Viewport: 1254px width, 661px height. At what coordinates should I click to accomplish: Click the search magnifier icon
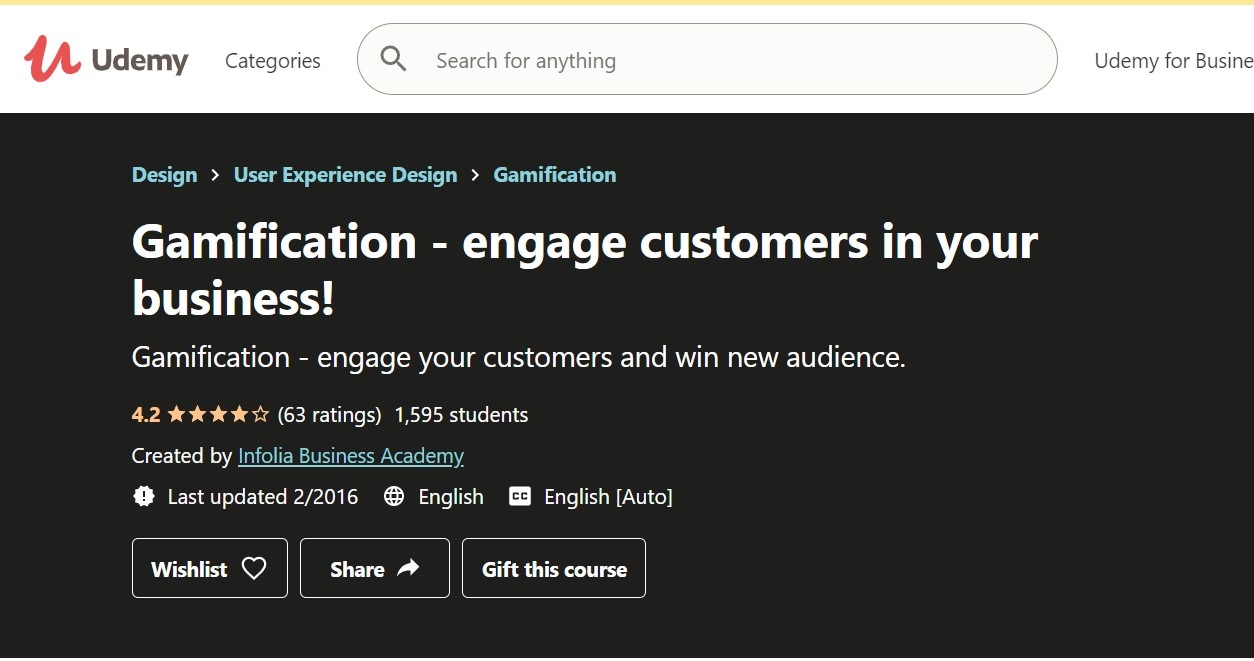394,60
